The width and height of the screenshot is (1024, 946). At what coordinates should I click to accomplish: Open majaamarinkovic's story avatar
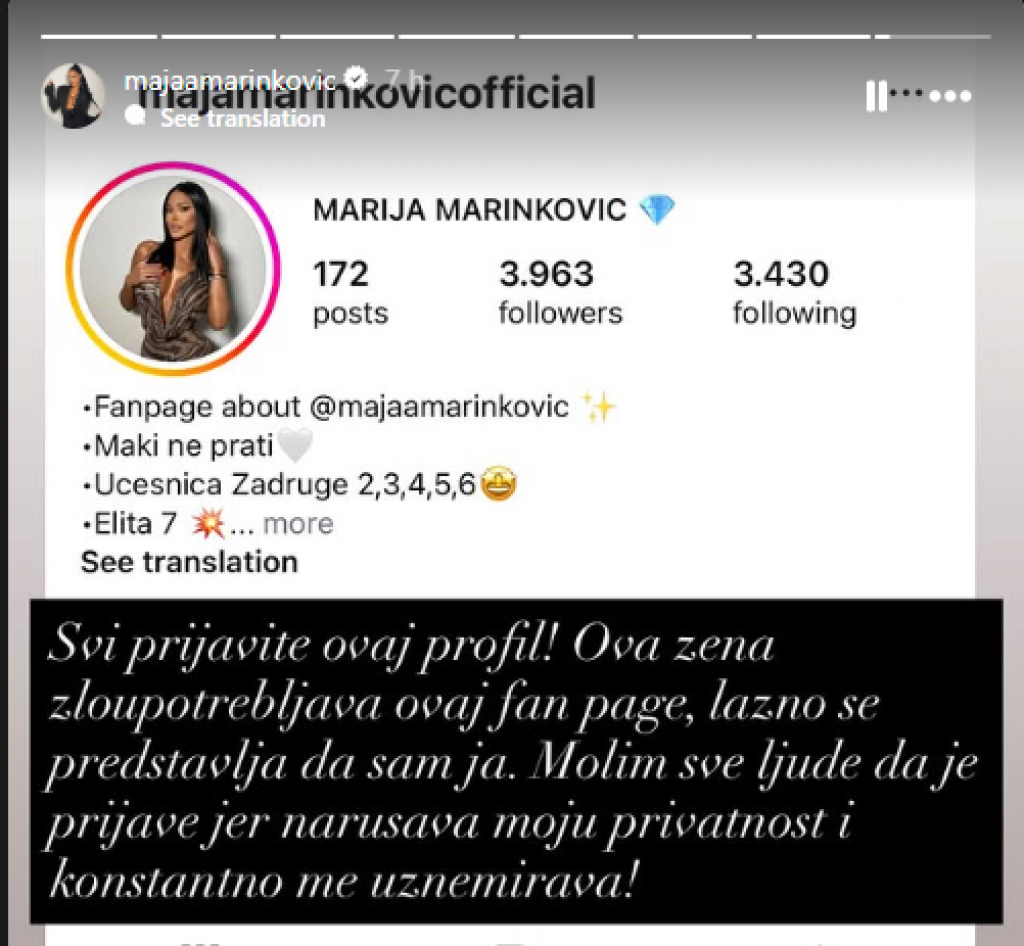[x=73, y=96]
